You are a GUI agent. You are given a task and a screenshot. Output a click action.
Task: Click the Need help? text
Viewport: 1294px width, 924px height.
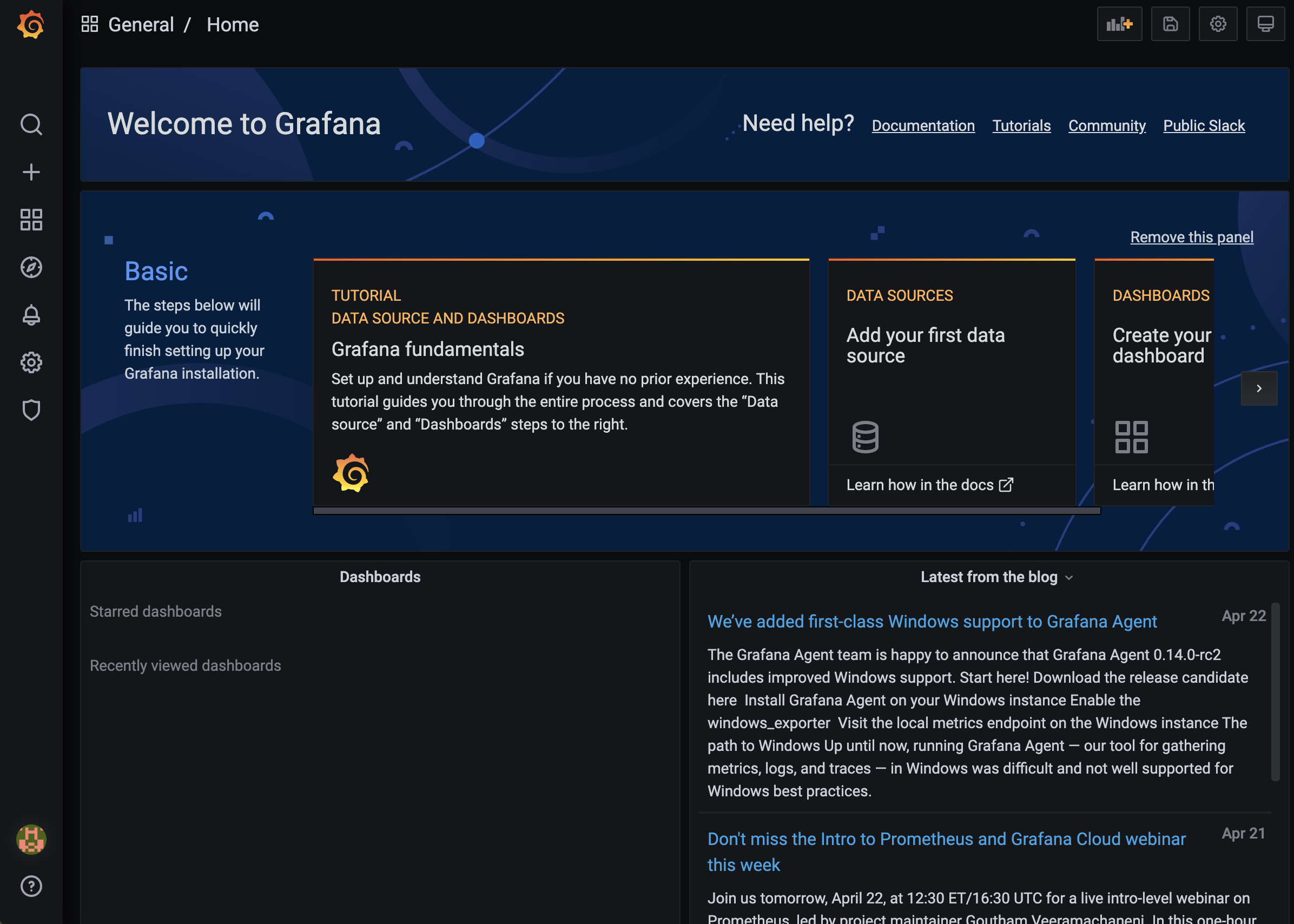(x=798, y=123)
